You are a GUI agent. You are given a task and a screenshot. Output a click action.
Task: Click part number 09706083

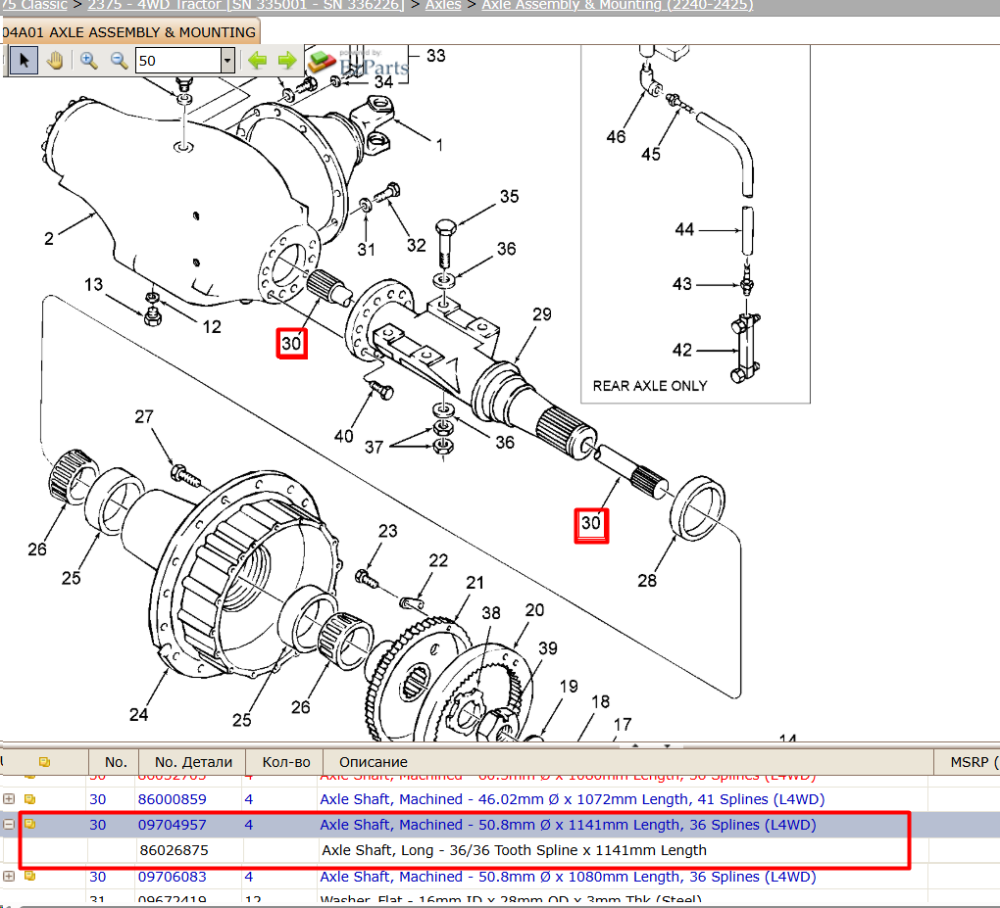point(172,877)
